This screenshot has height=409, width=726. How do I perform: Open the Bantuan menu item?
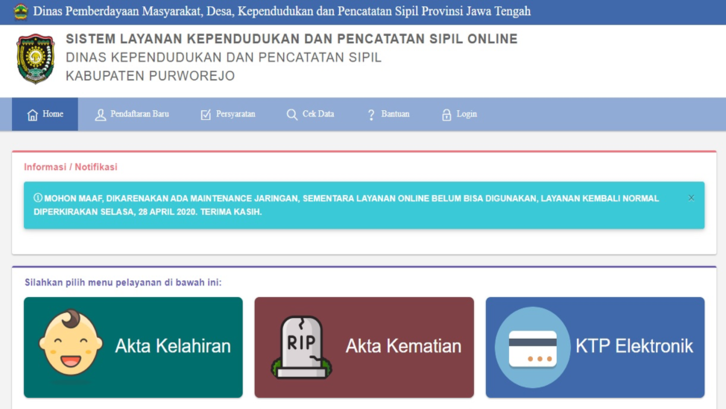(x=388, y=114)
